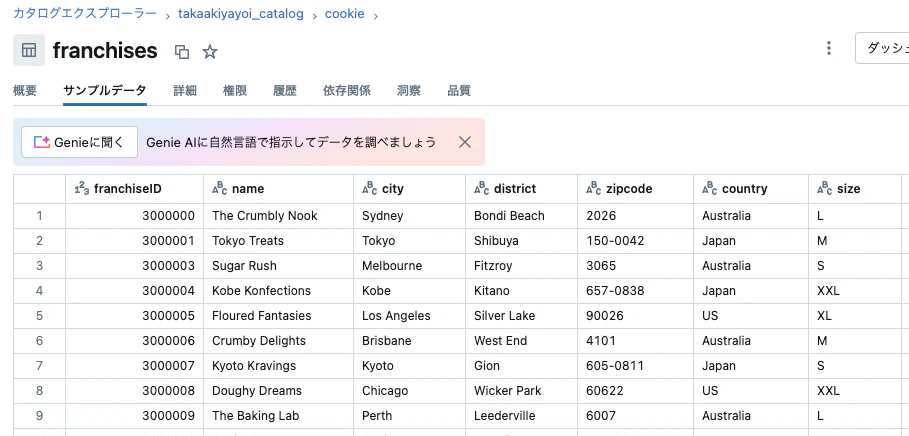Click zipcode cell 150-0042
Image resolution: width=909 pixels, height=436 pixels.
pyautogui.click(x=635, y=241)
